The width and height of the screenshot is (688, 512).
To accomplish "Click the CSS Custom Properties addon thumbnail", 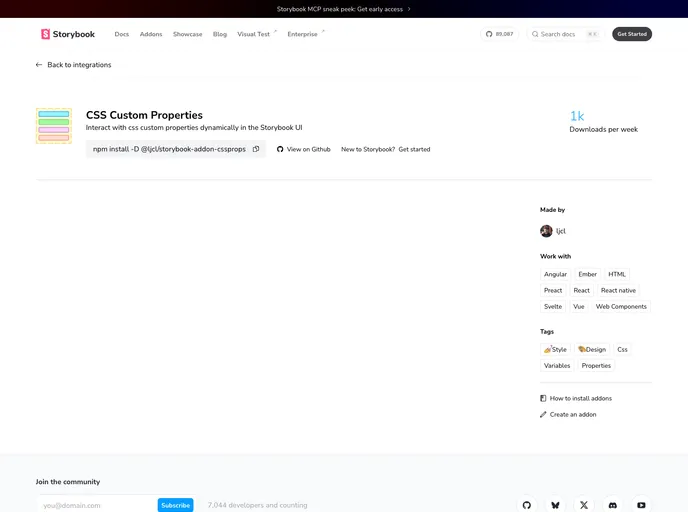I will 54,126.
